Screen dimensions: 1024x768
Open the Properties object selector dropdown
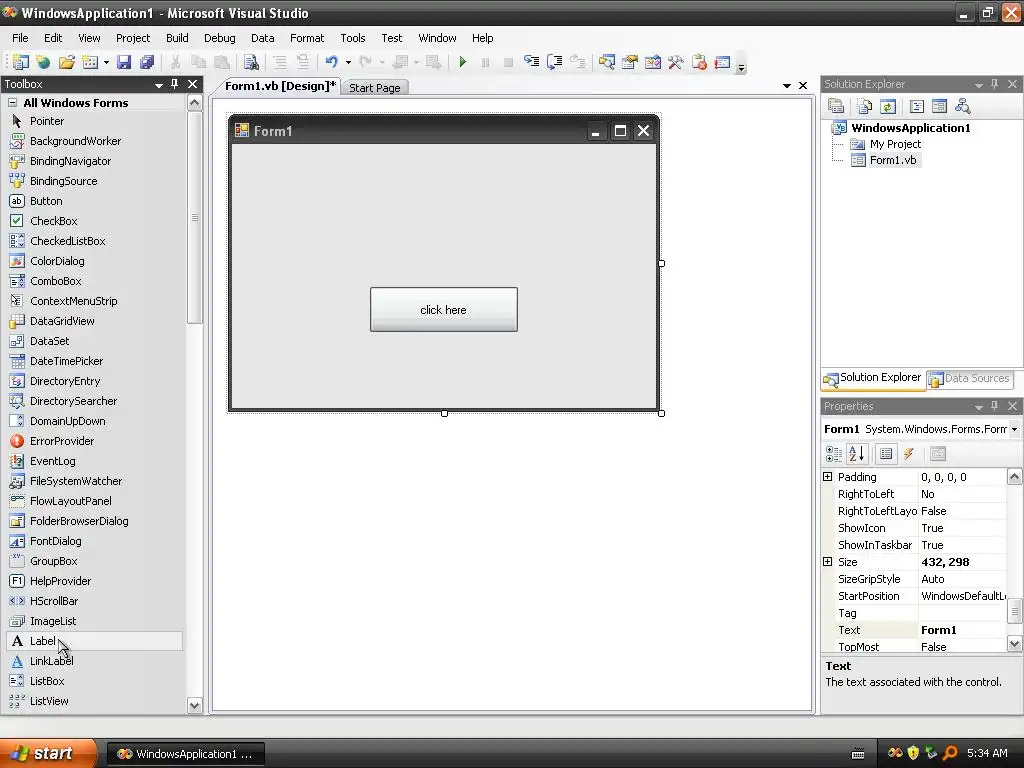(1014, 429)
